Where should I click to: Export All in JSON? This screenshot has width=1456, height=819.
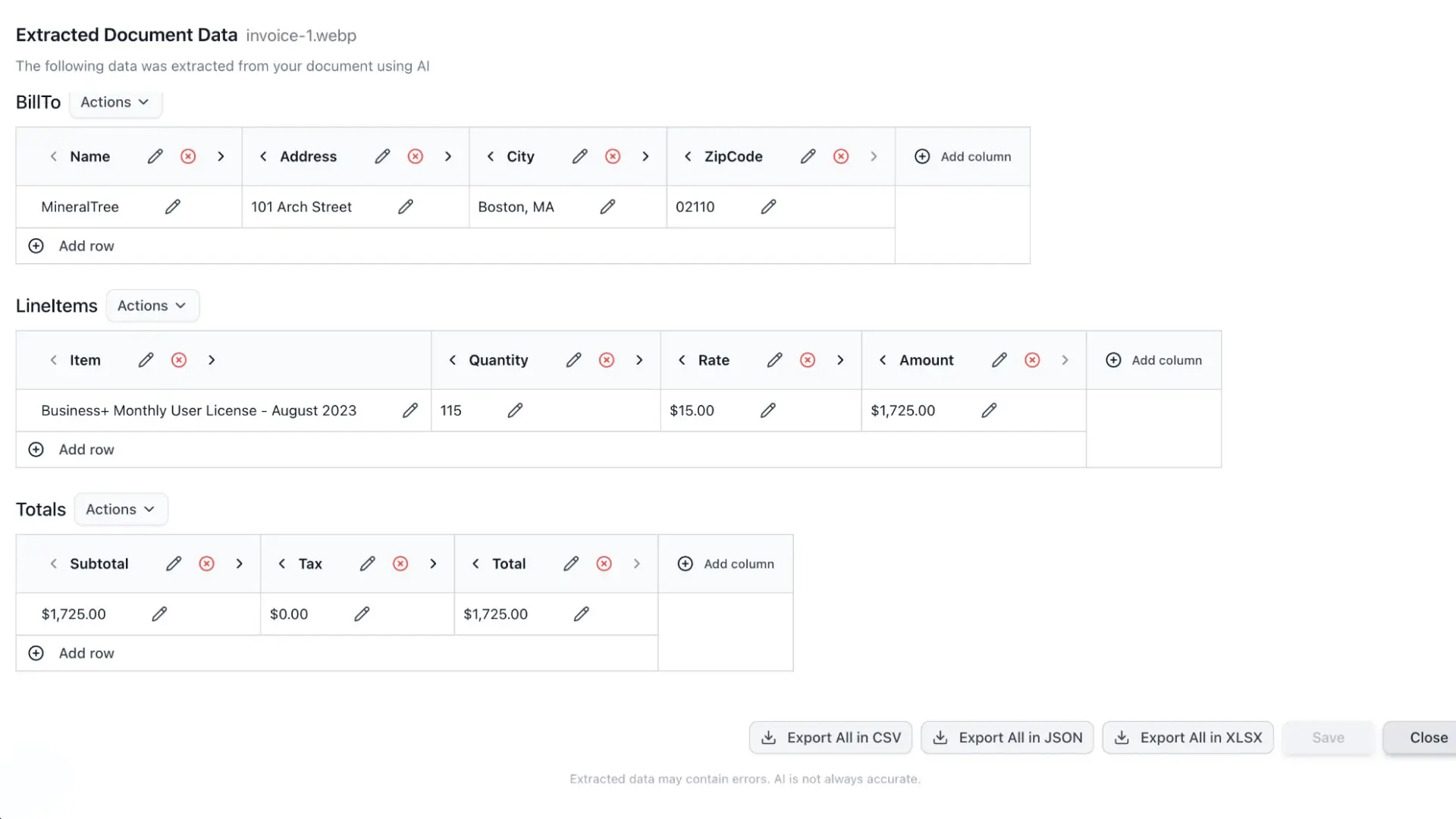pos(1008,738)
